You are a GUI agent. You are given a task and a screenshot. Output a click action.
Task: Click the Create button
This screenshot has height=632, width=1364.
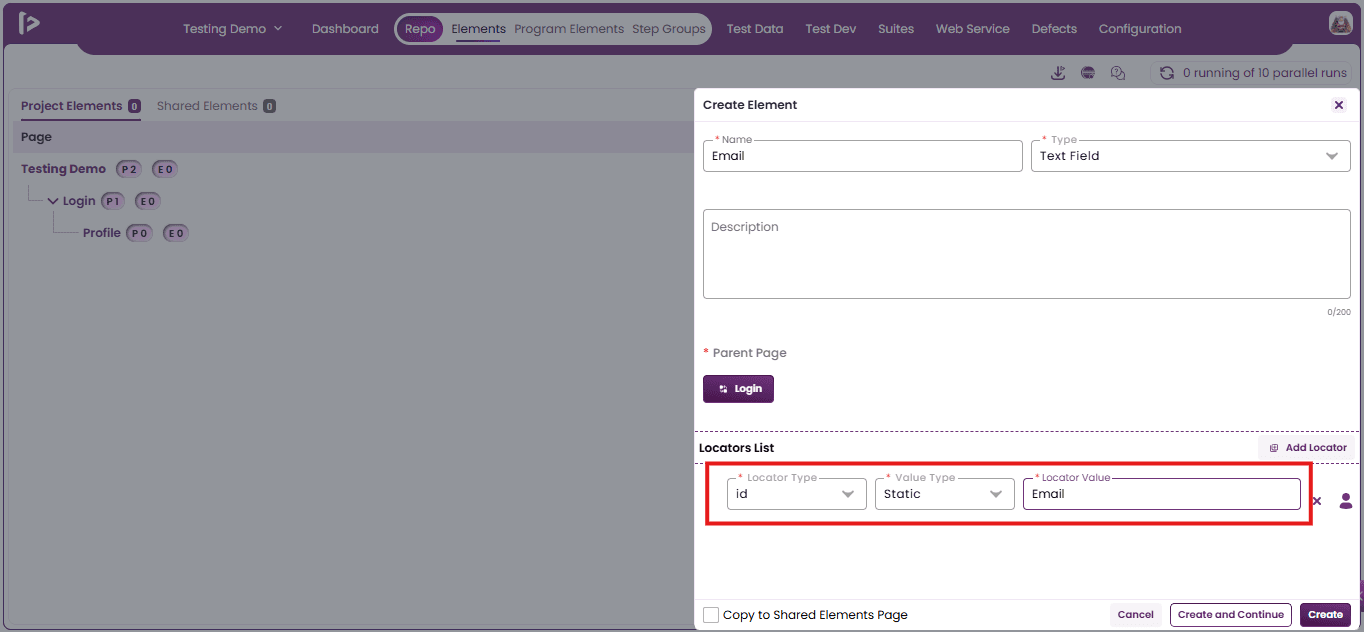coord(1326,615)
